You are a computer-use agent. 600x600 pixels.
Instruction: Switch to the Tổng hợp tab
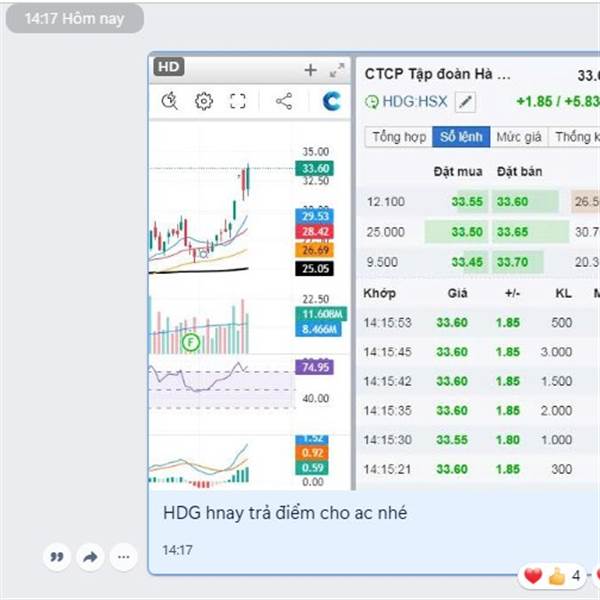(x=399, y=137)
